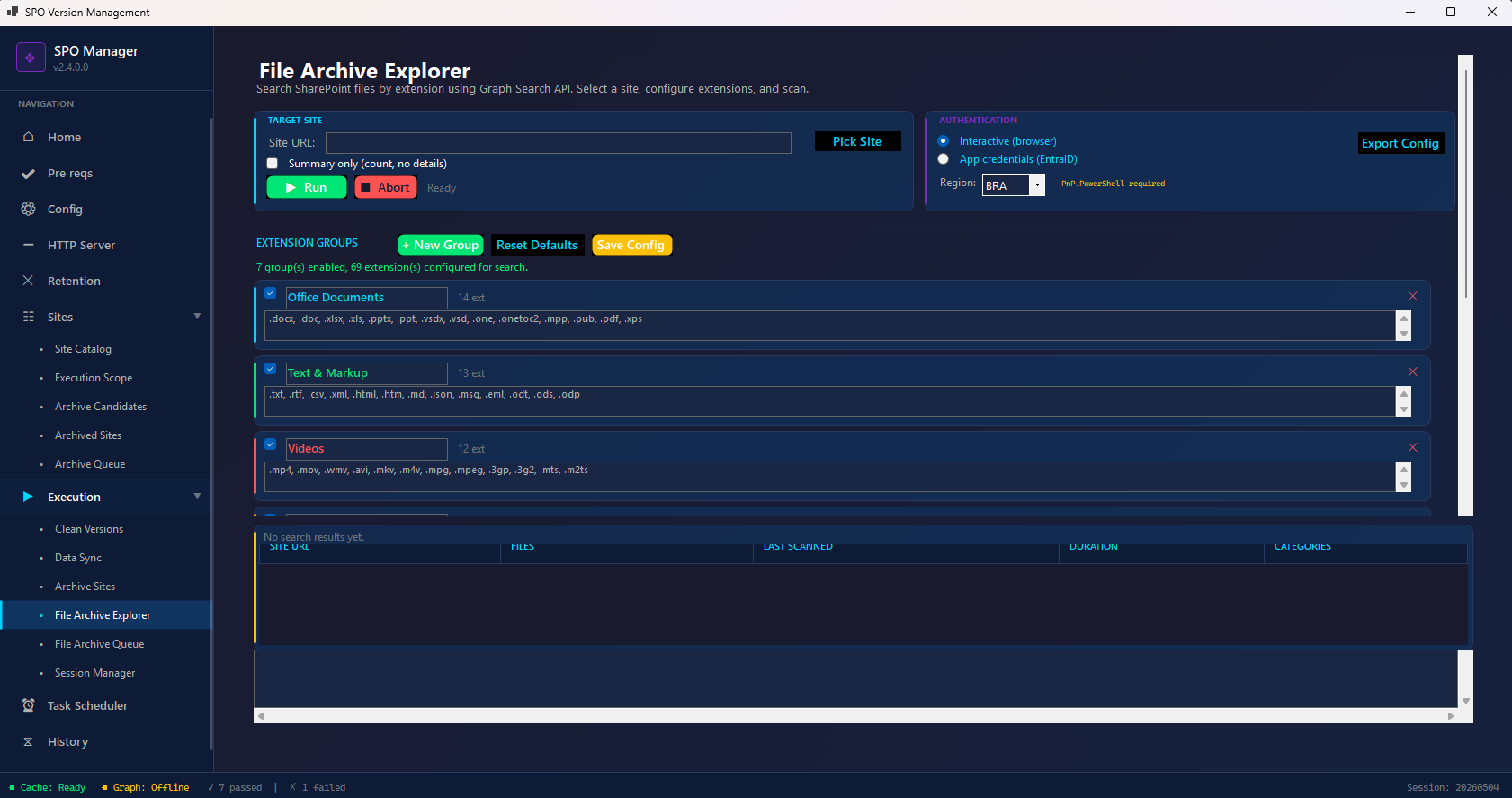Click the Site URL input field
Screen dimensions: 1512x798
(x=559, y=143)
